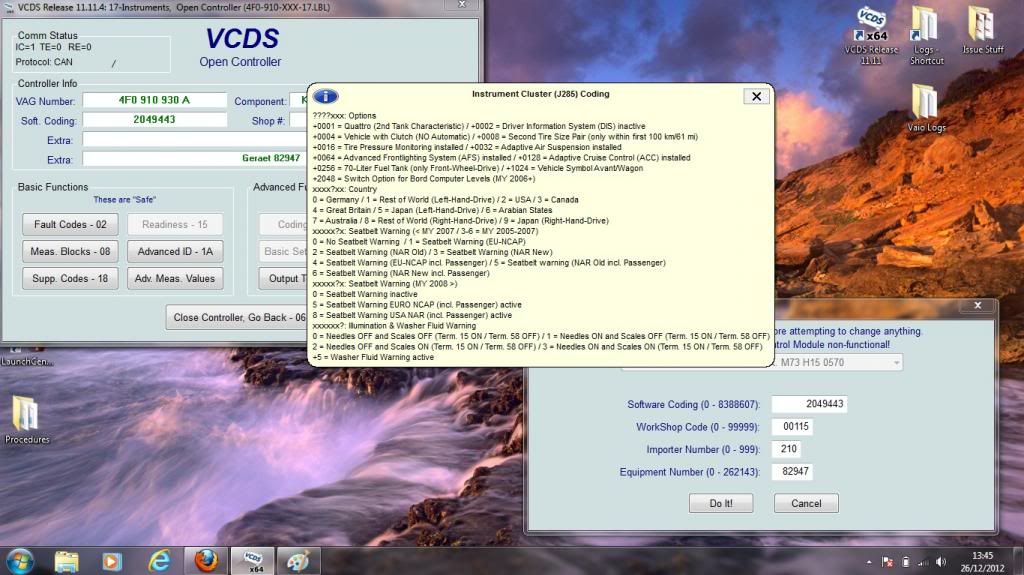This screenshot has width=1024, height=575.
Task: Click the empty first Extra field
Action: (195, 139)
